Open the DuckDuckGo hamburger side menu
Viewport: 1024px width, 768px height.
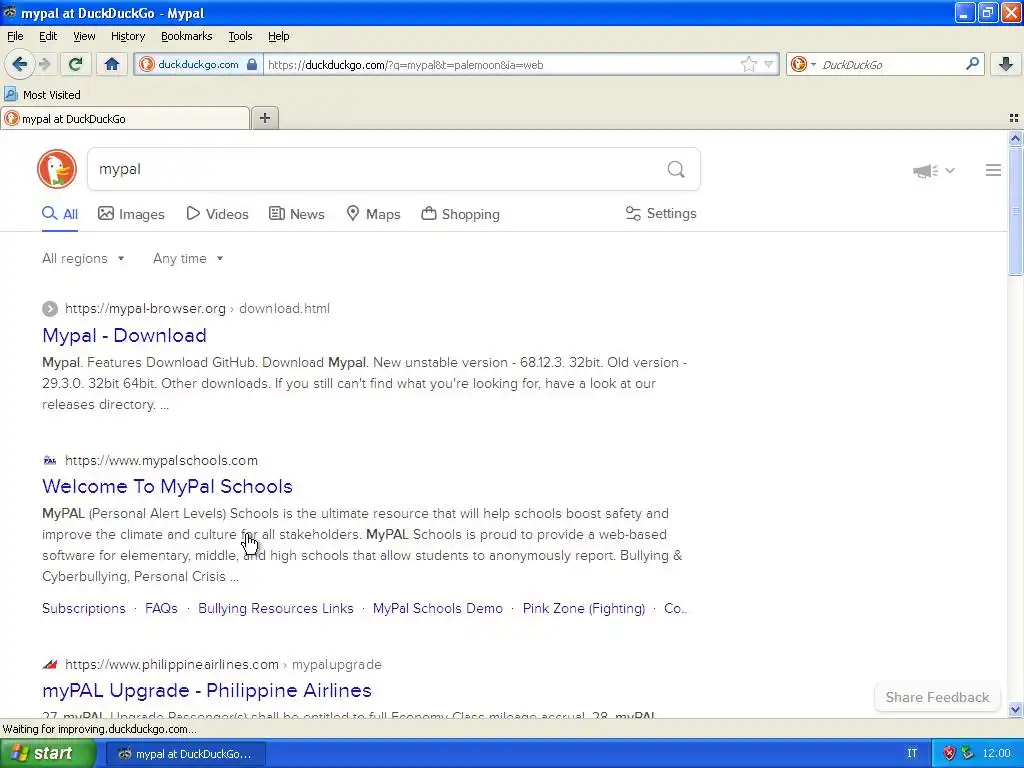(x=993, y=170)
